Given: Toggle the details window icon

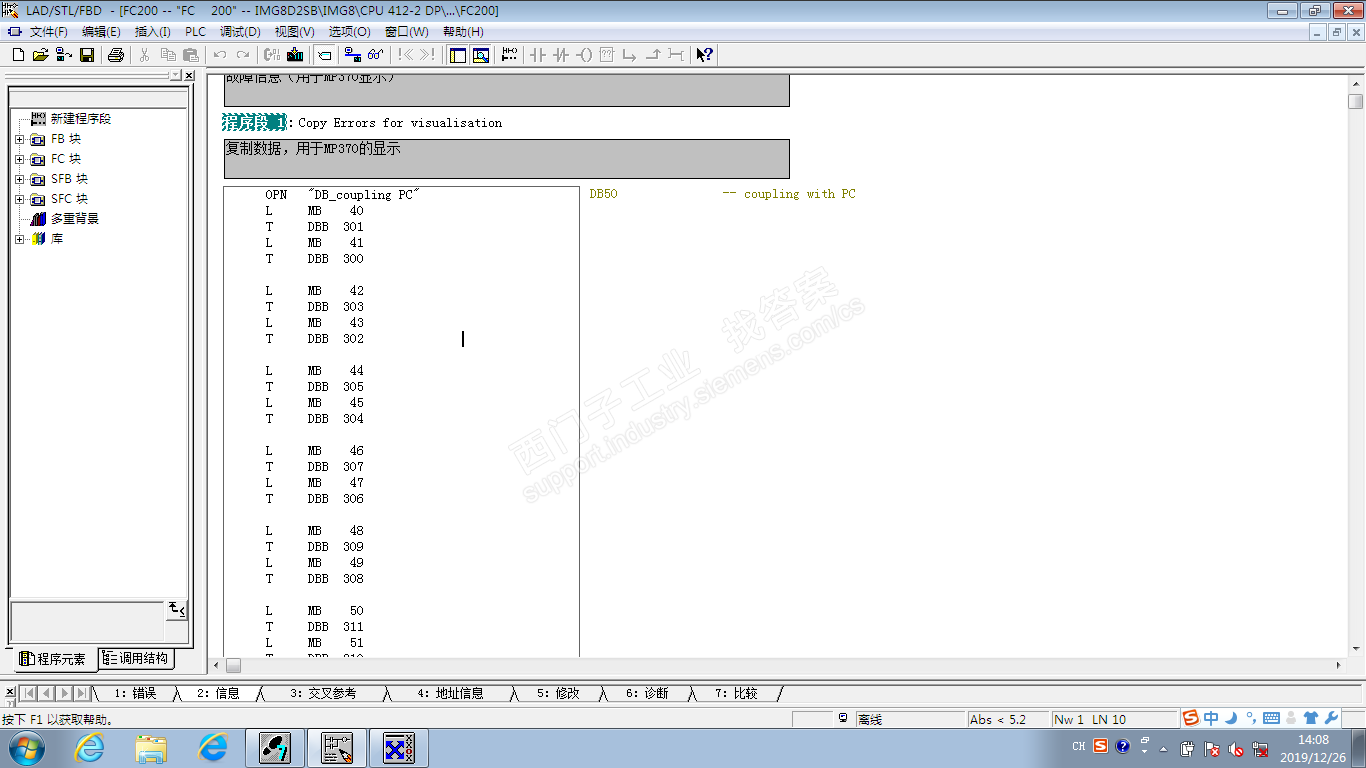Looking at the screenshot, I should click(x=480, y=55).
